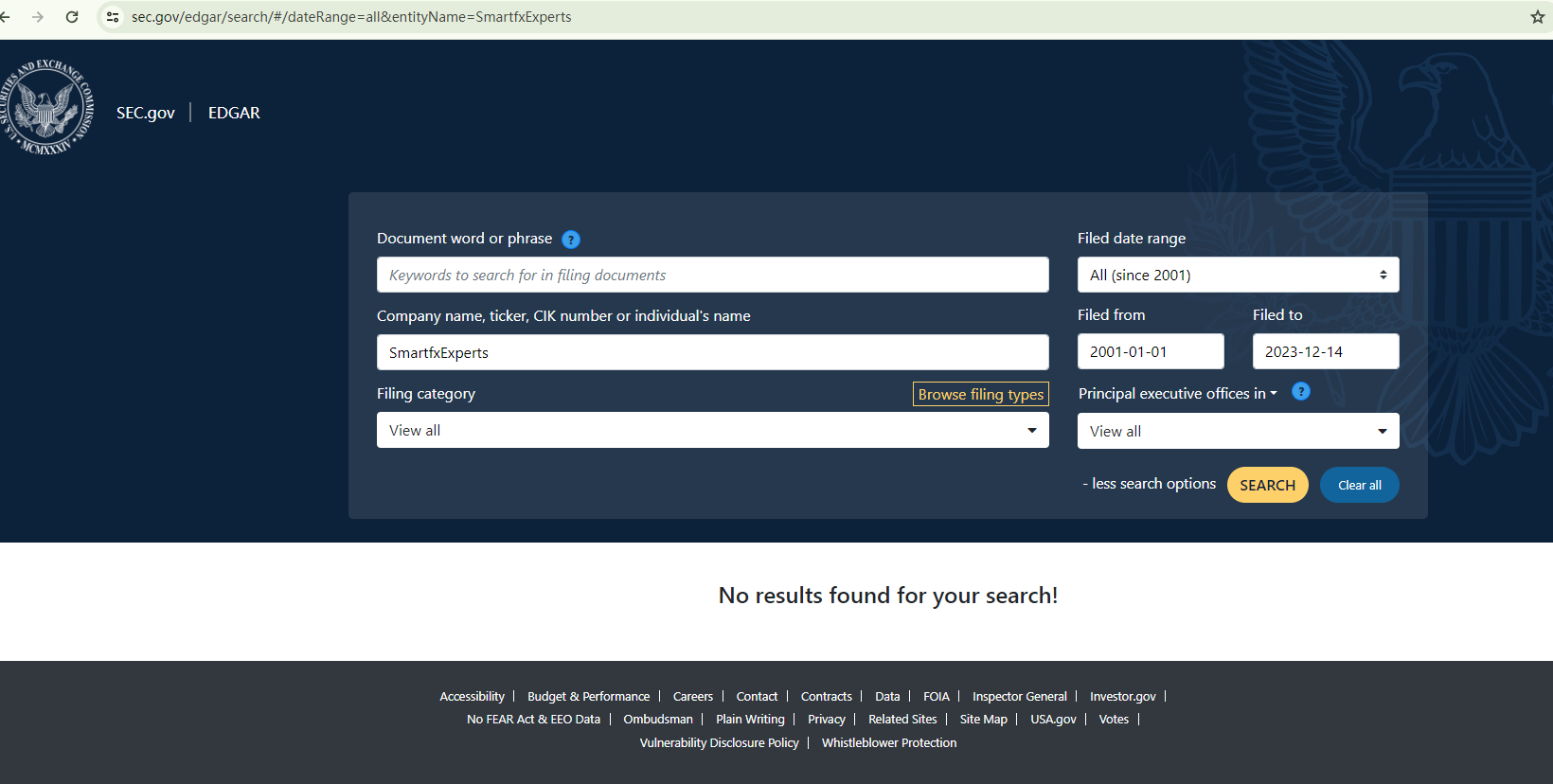1553x784 pixels.
Task: Open Browse filing types
Action: [x=981, y=394]
